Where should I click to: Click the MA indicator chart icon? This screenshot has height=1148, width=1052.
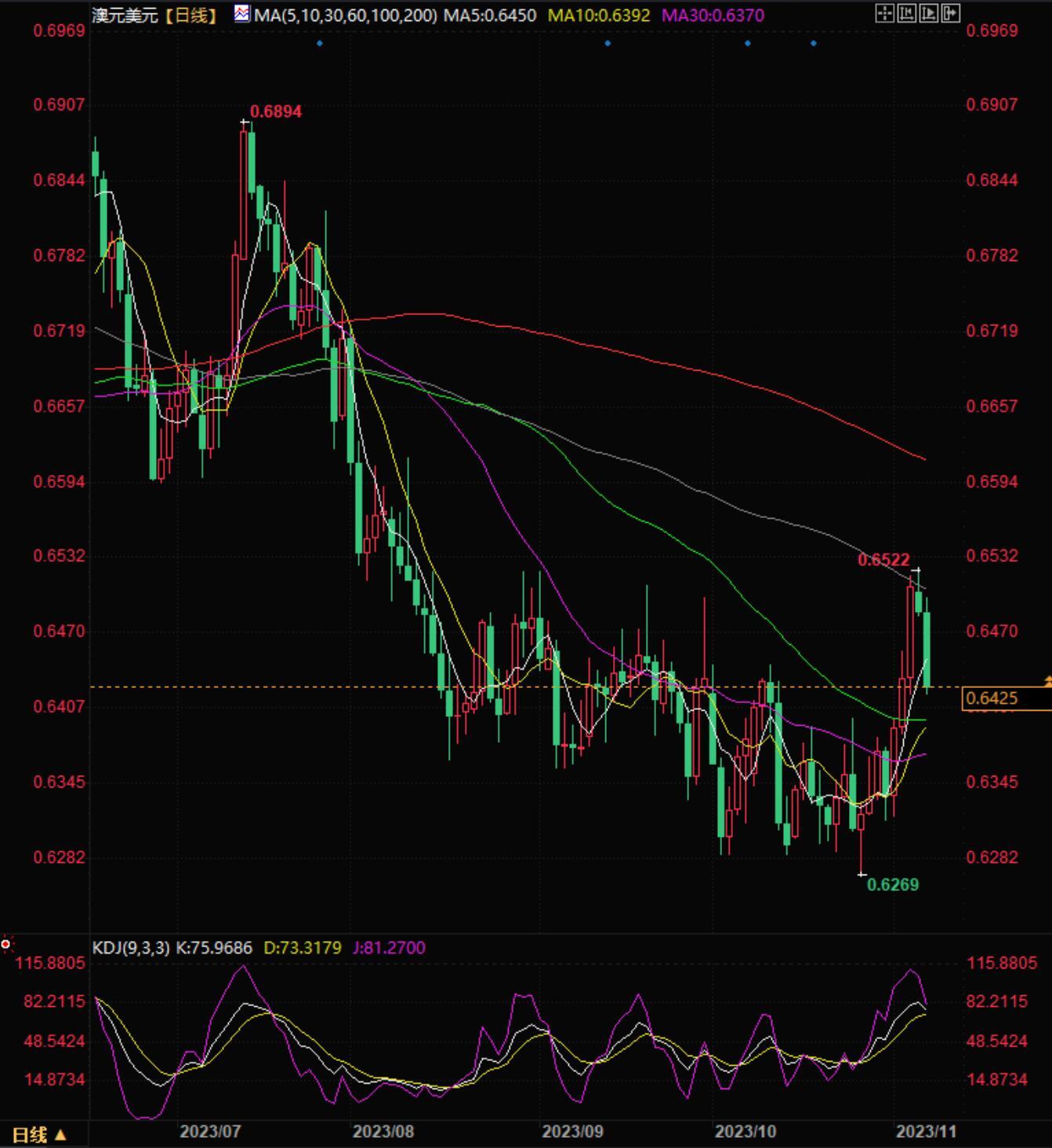pos(242,14)
